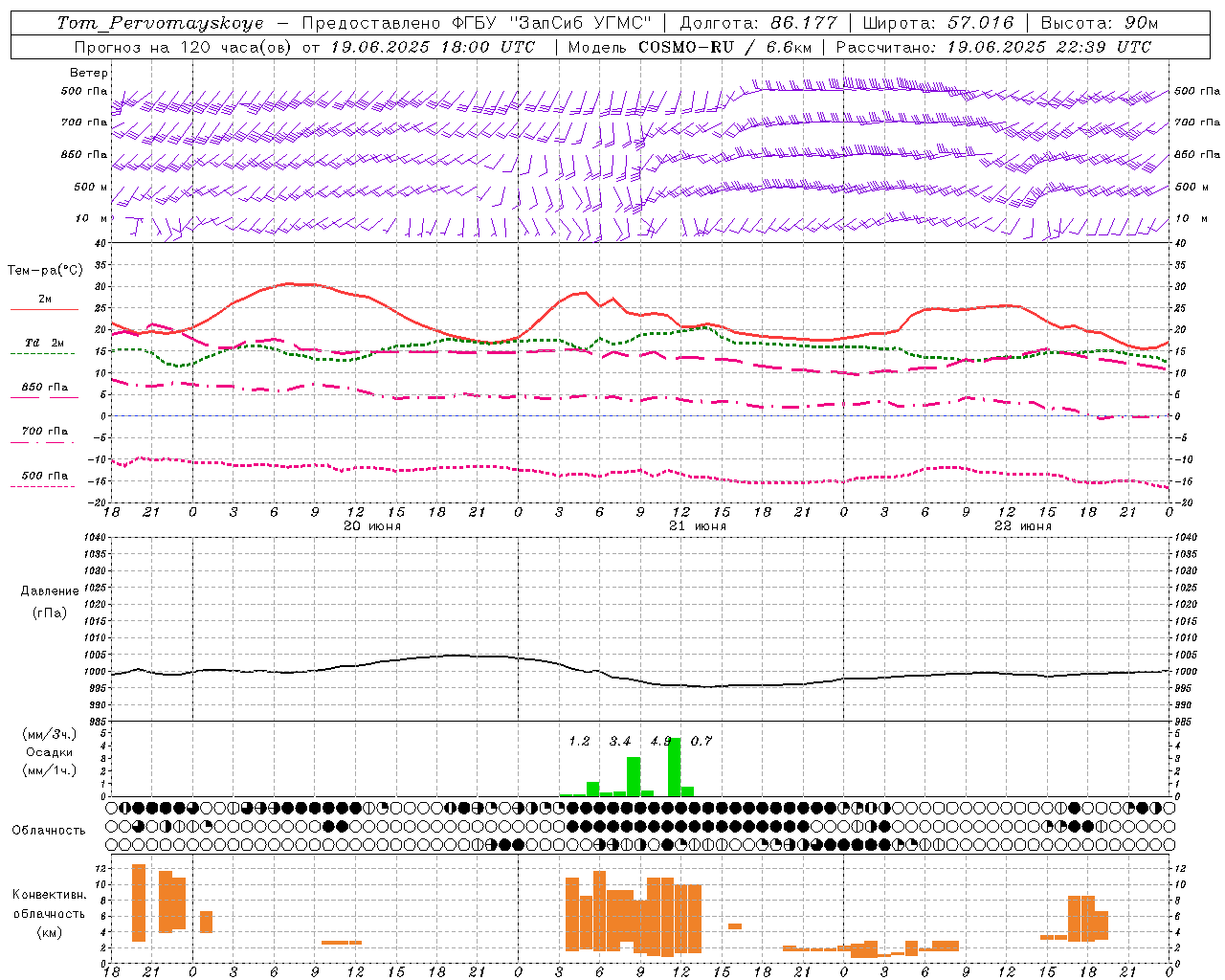The width and height of the screenshot is (1225, 980).
Task: Click the 'Осадки' precipitation label
Action: coord(49,752)
